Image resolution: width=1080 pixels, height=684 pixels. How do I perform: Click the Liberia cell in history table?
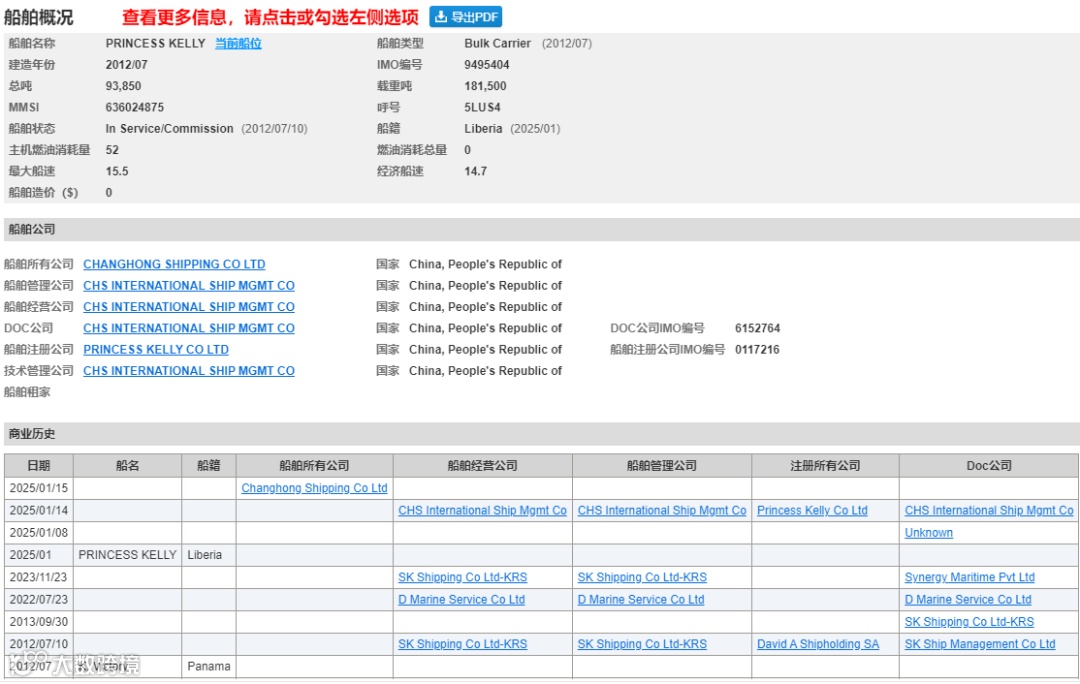tap(209, 555)
